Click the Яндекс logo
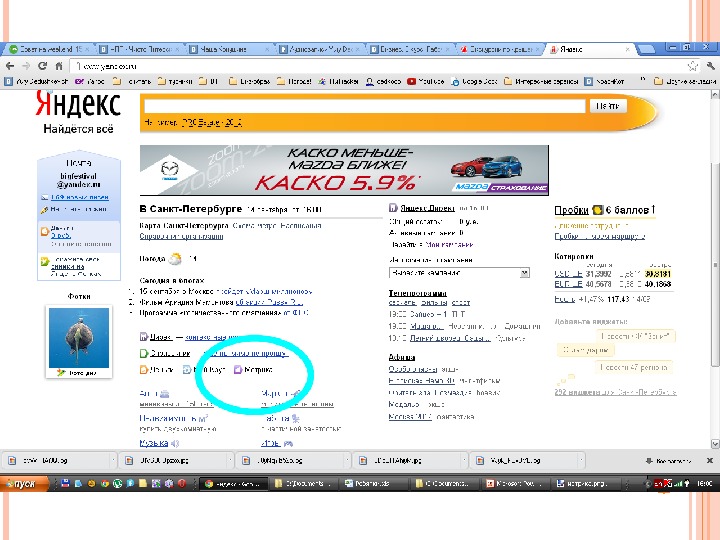720x540 pixels. (x=78, y=104)
